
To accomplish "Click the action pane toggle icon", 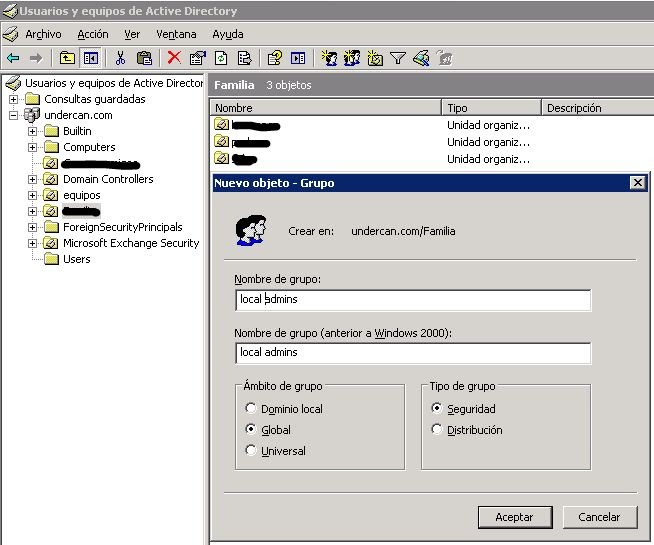I will [x=298, y=58].
